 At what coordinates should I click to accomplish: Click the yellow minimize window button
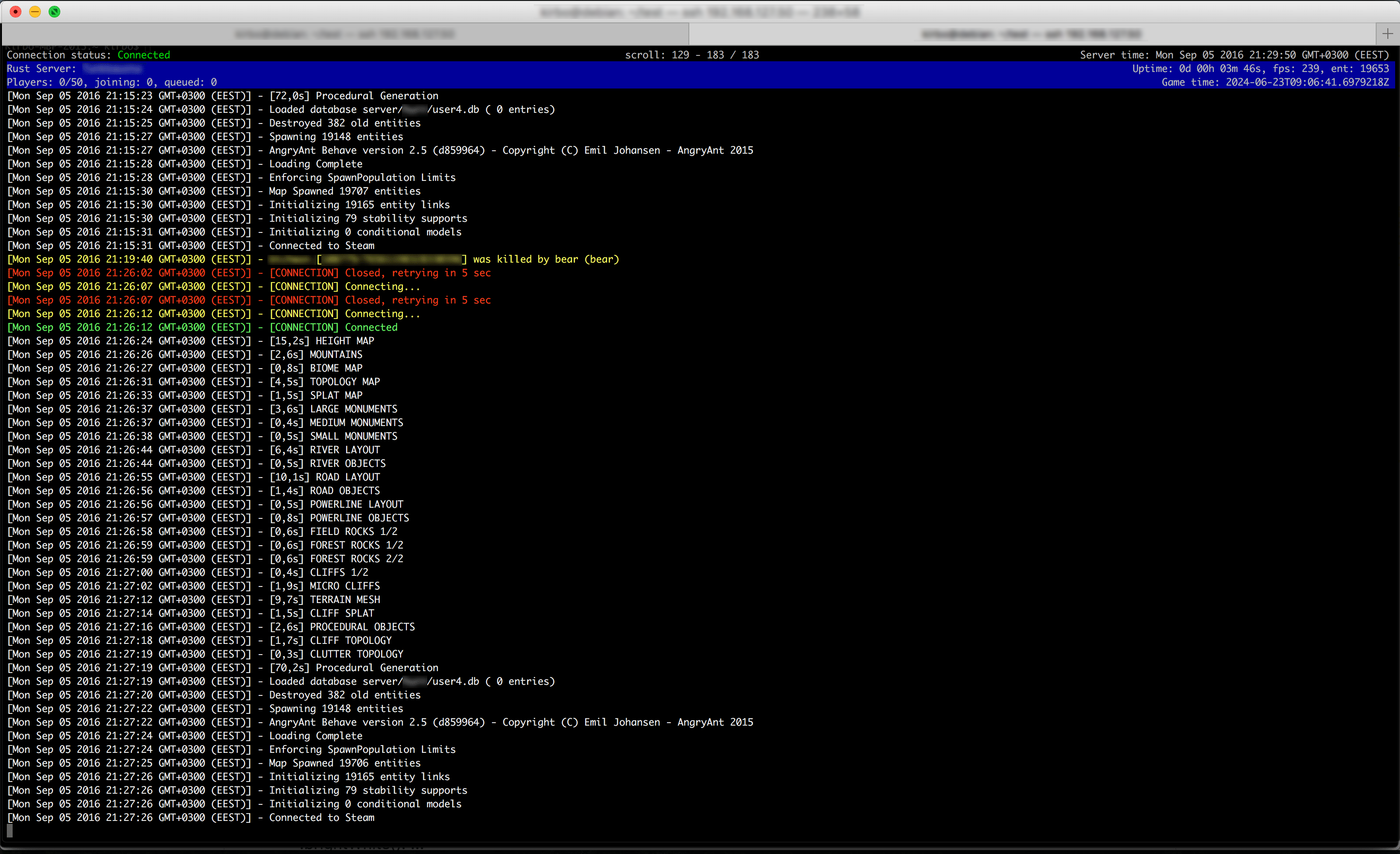tap(35, 11)
